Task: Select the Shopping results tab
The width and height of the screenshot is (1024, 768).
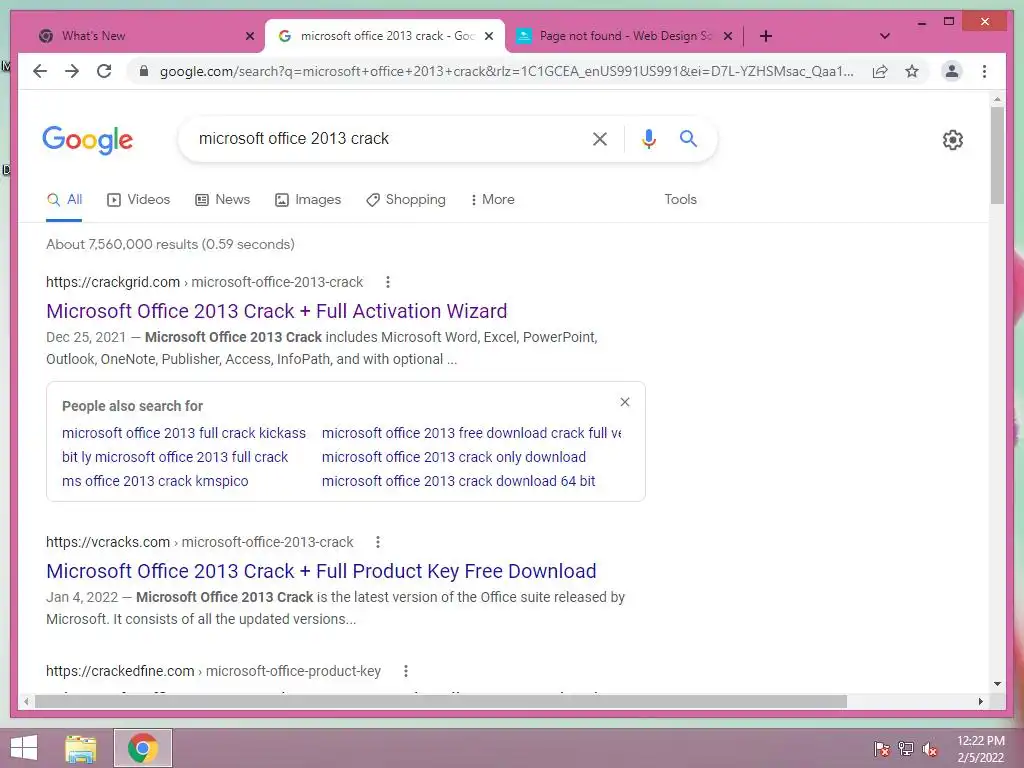Action: pos(406,200)
